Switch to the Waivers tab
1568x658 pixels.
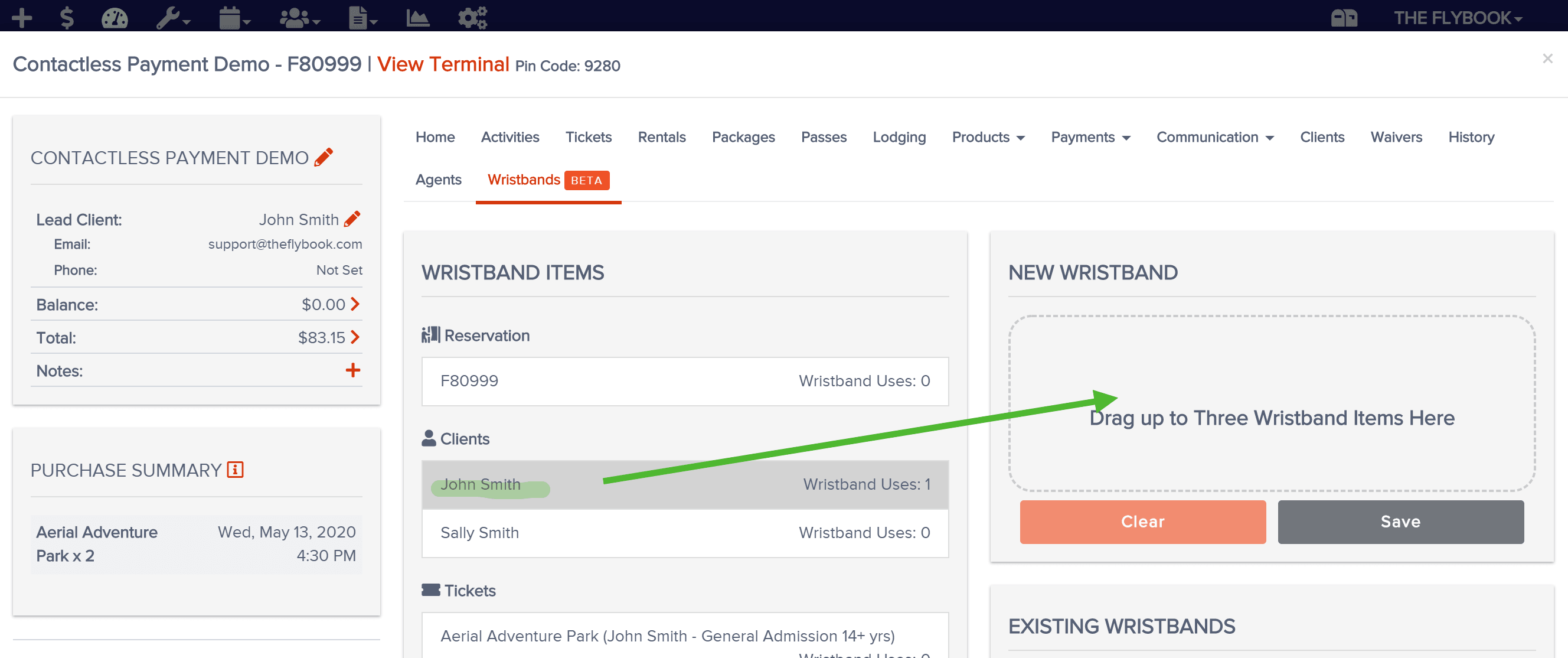point(1396,137)
